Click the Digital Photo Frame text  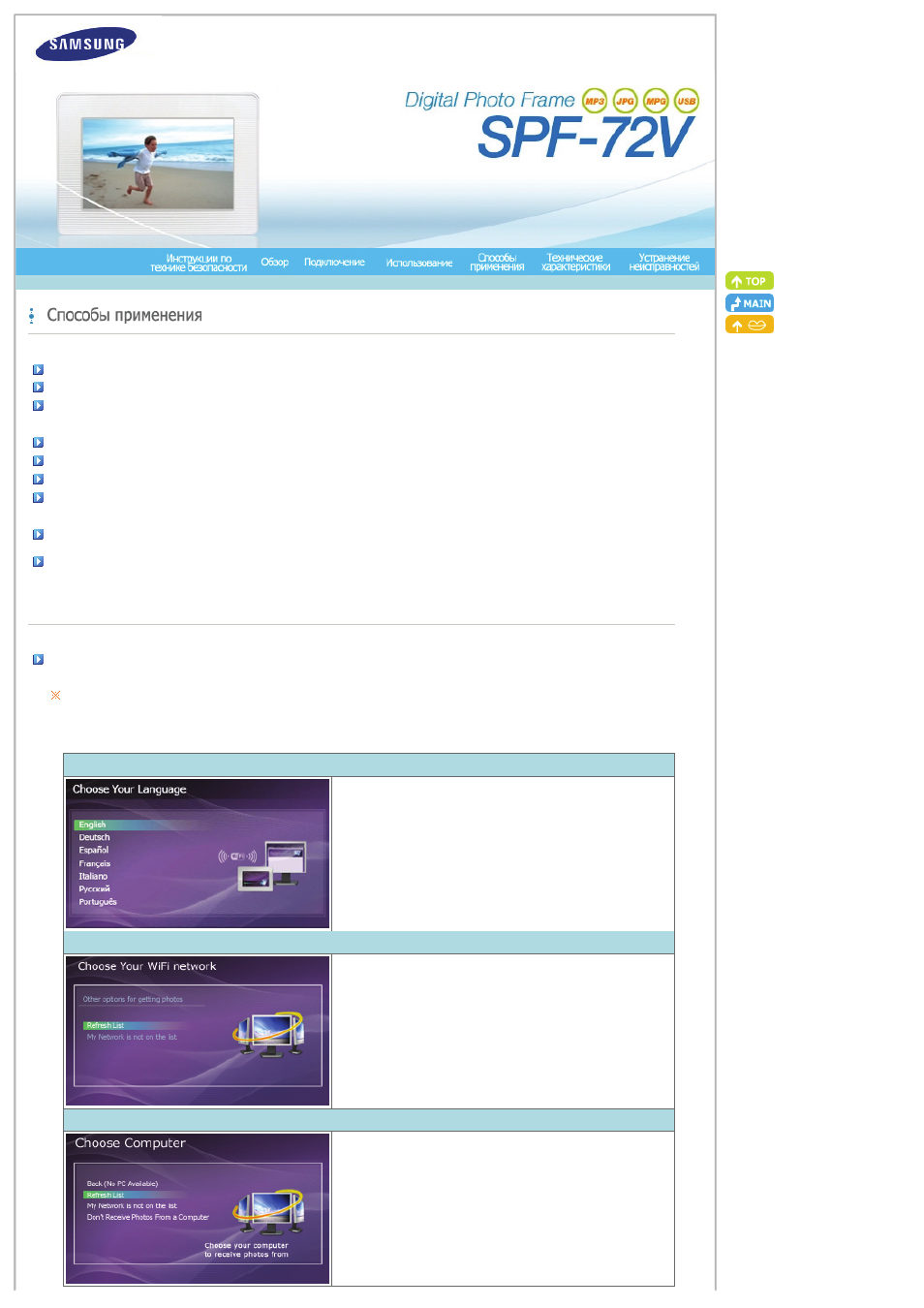pyautogui.click(x=489, y=100)
